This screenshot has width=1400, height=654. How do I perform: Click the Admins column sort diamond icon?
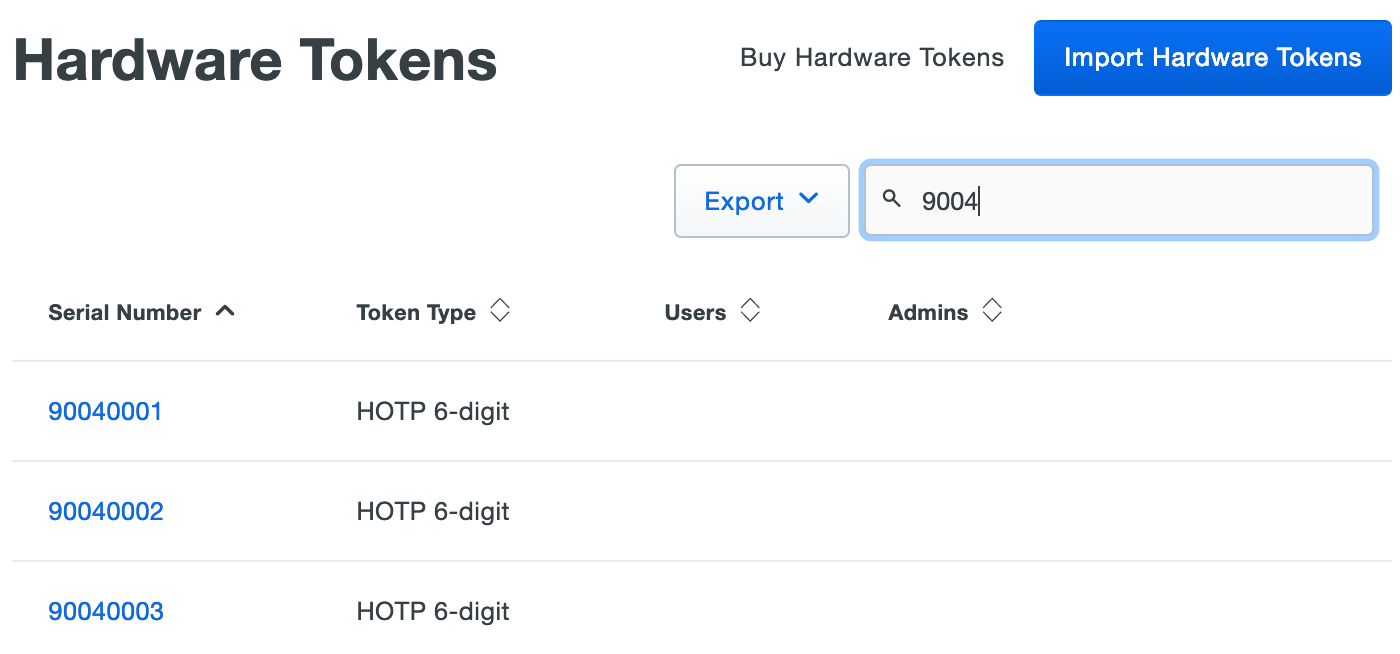pos(992,310)
